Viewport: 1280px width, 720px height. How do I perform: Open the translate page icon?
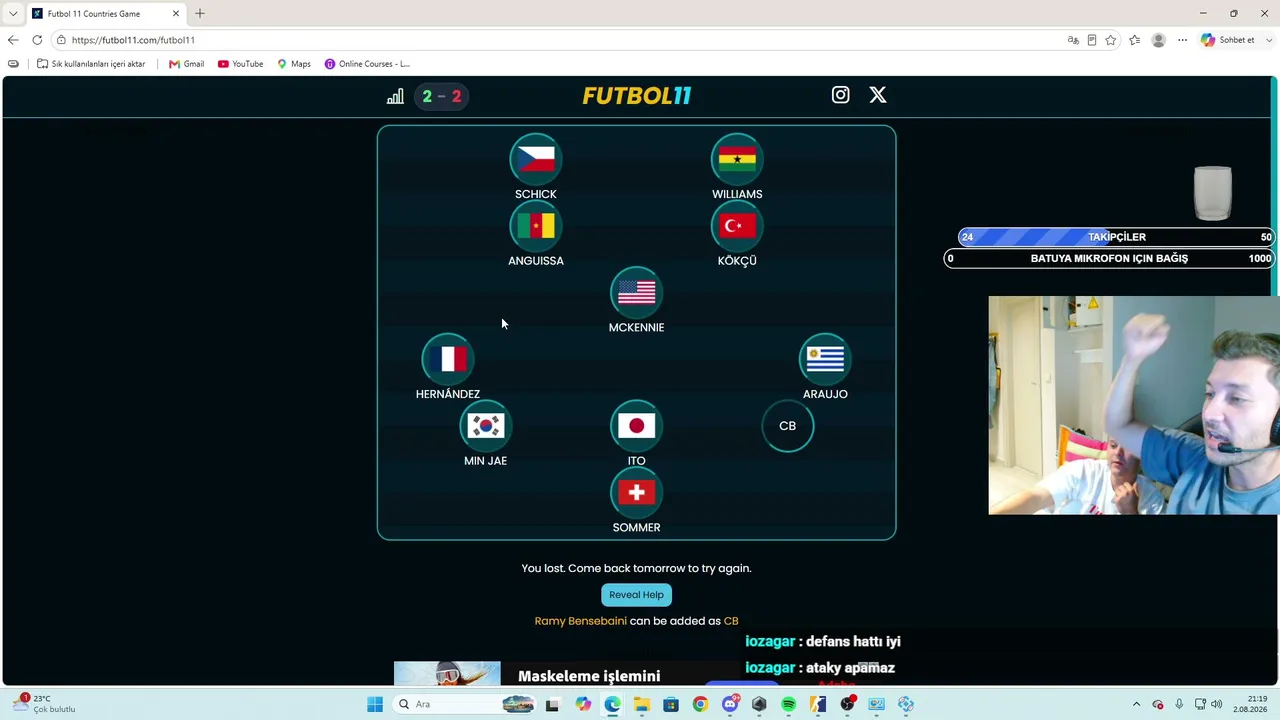pyautogui.click(x=1073, y=40)
